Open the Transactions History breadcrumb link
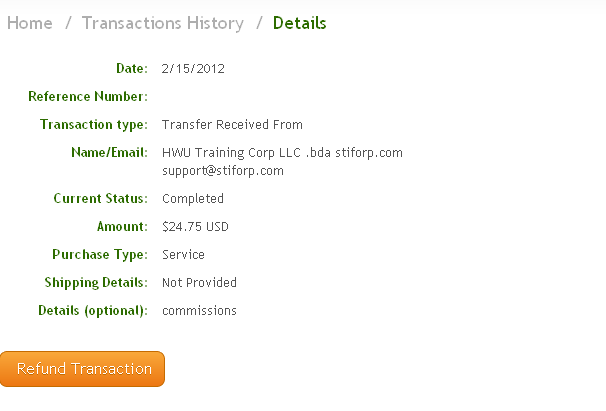The image size is (606, 411). coord(162,23)
